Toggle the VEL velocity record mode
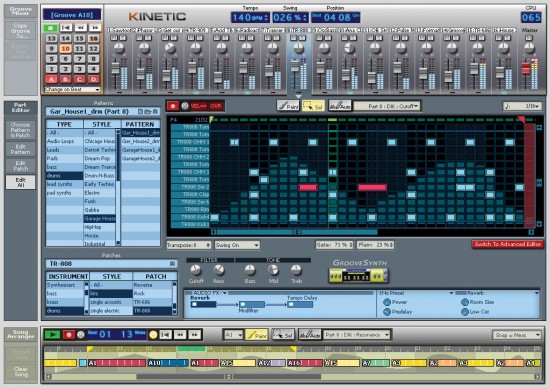The width and height of the screenshot is (550, 388). tap(199, 106)
